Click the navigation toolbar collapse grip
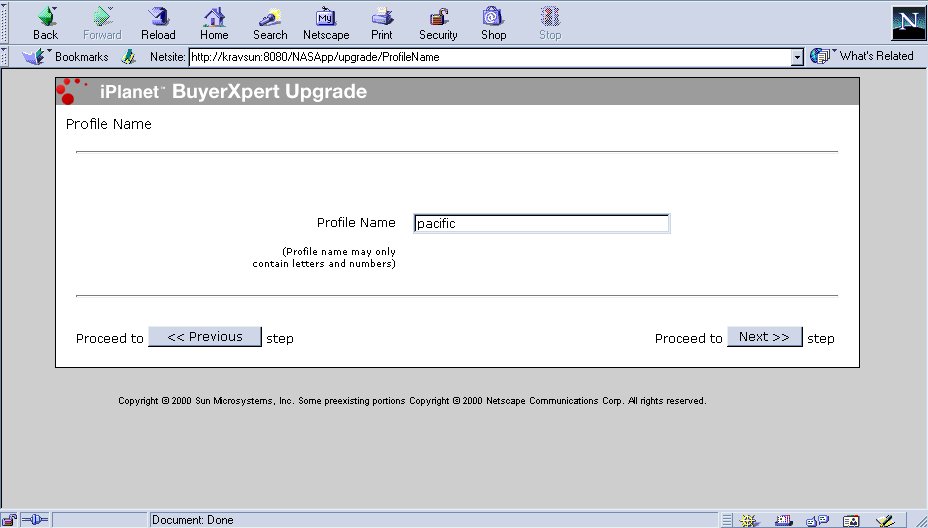Viewport: 928px width, 528px height. click(x=5, y=23)
